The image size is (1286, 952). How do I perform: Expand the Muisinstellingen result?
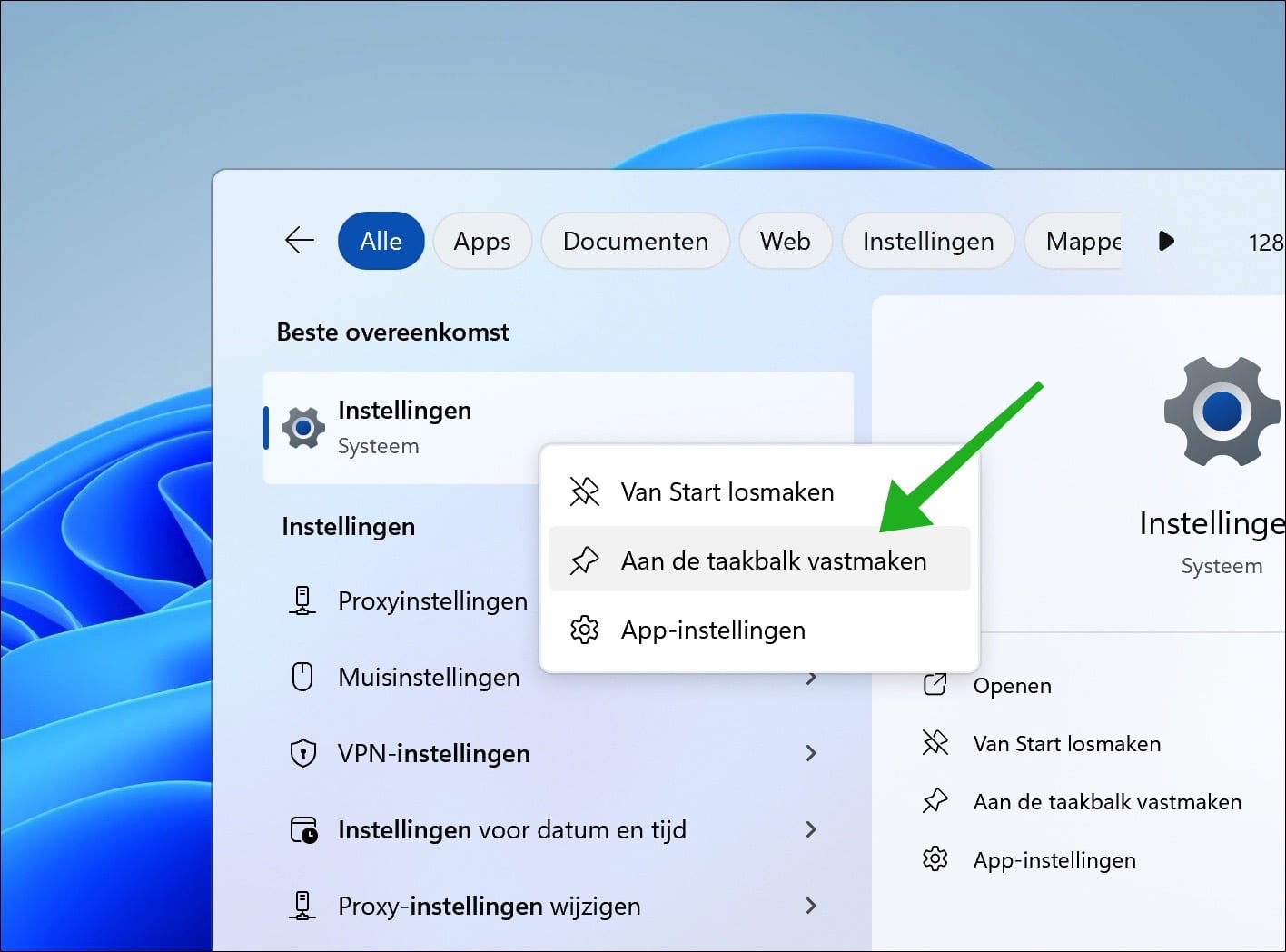pyautogui.click(x=811, y=676)
